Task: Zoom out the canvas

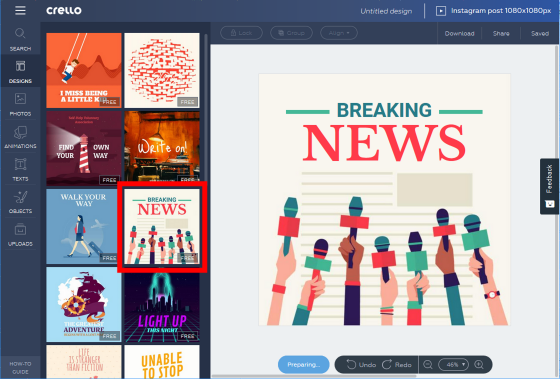Action: 428,364
